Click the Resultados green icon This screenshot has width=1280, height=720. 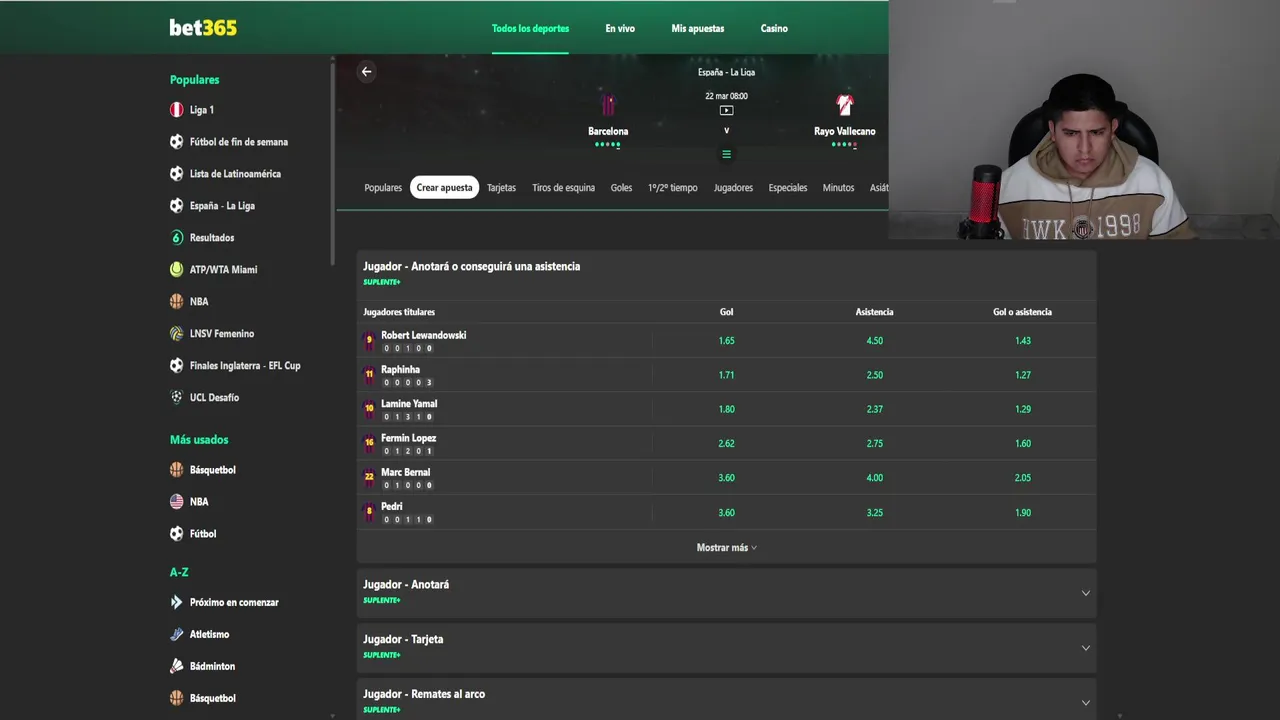point(176,238)
